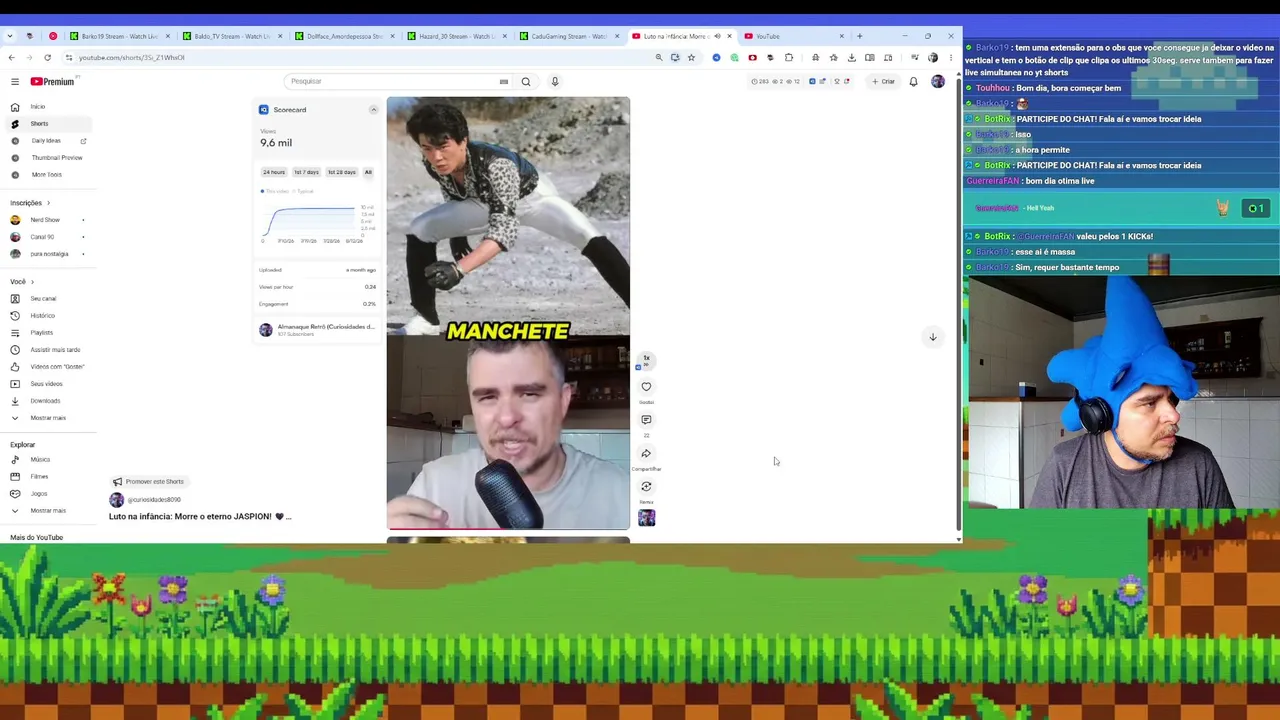Click the YouTube Premium logo

(52, 81)
